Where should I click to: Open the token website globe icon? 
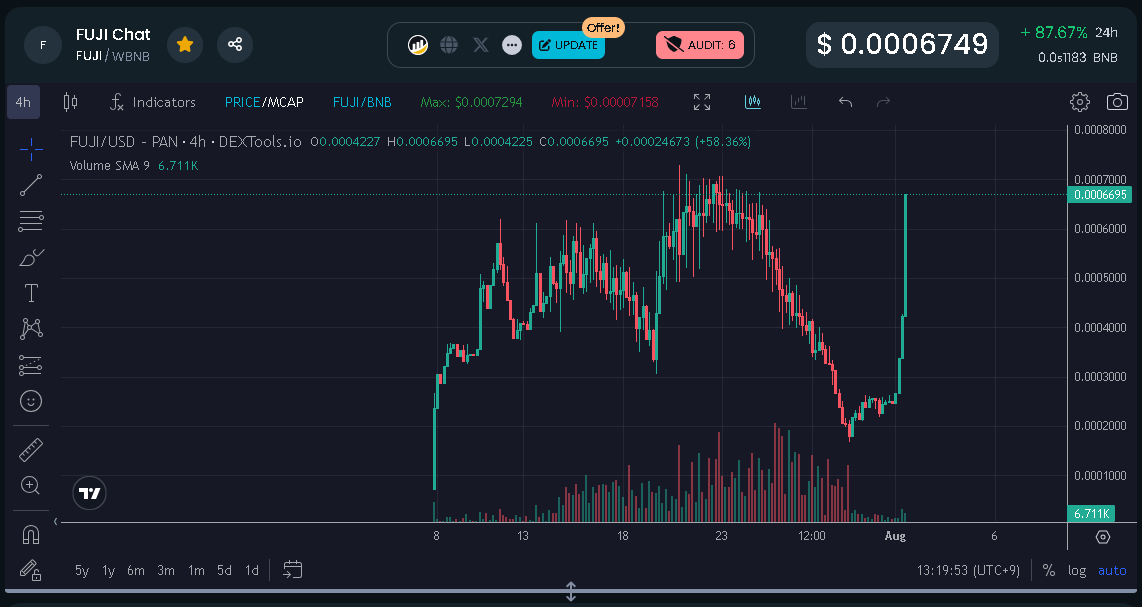point(449,45)
